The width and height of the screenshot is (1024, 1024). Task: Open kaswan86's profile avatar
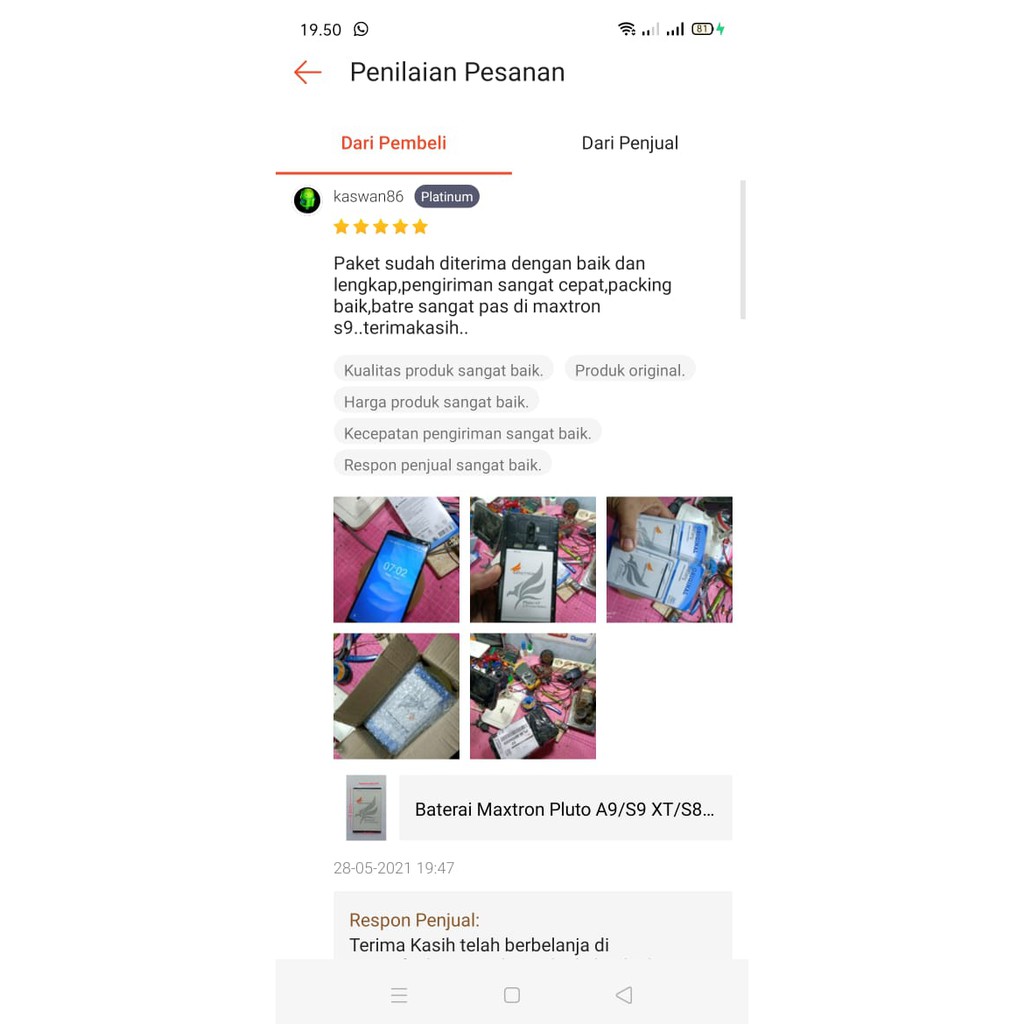[x=307, y=200]
